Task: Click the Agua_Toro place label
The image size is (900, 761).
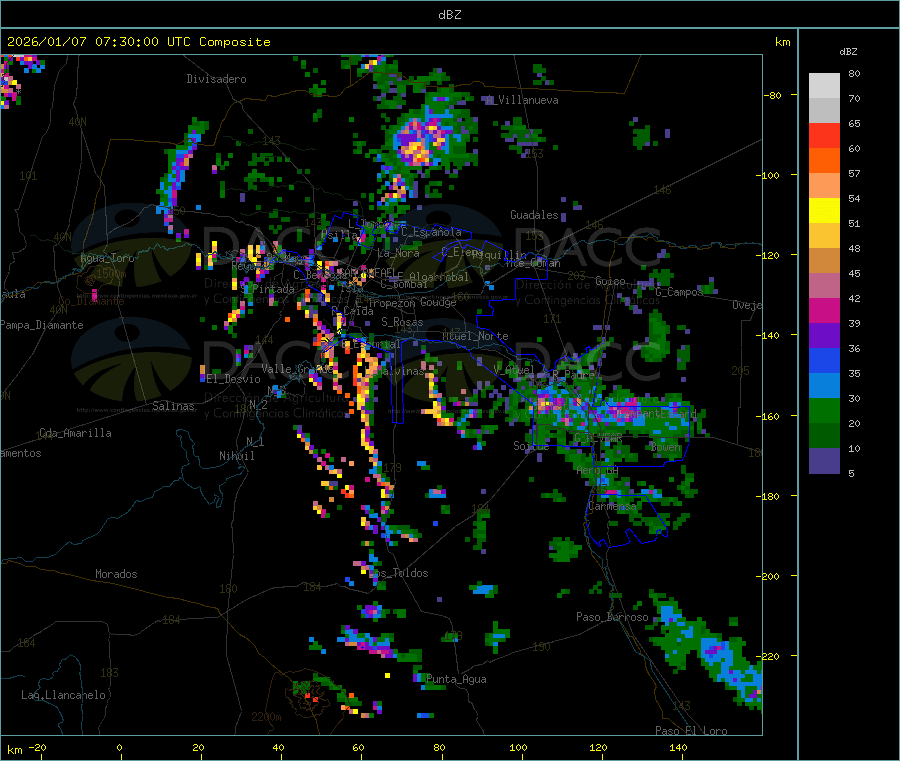Action: click(x=107, y=258)
